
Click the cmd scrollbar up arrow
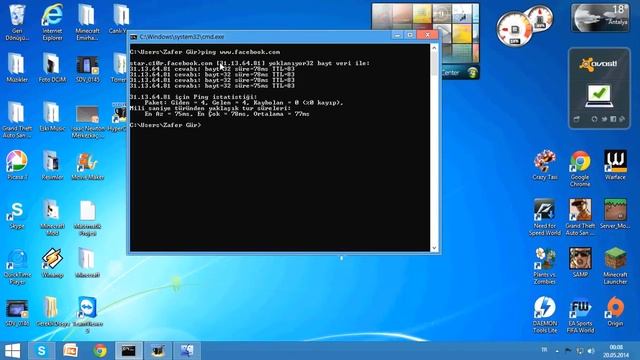tap(434, 48)
